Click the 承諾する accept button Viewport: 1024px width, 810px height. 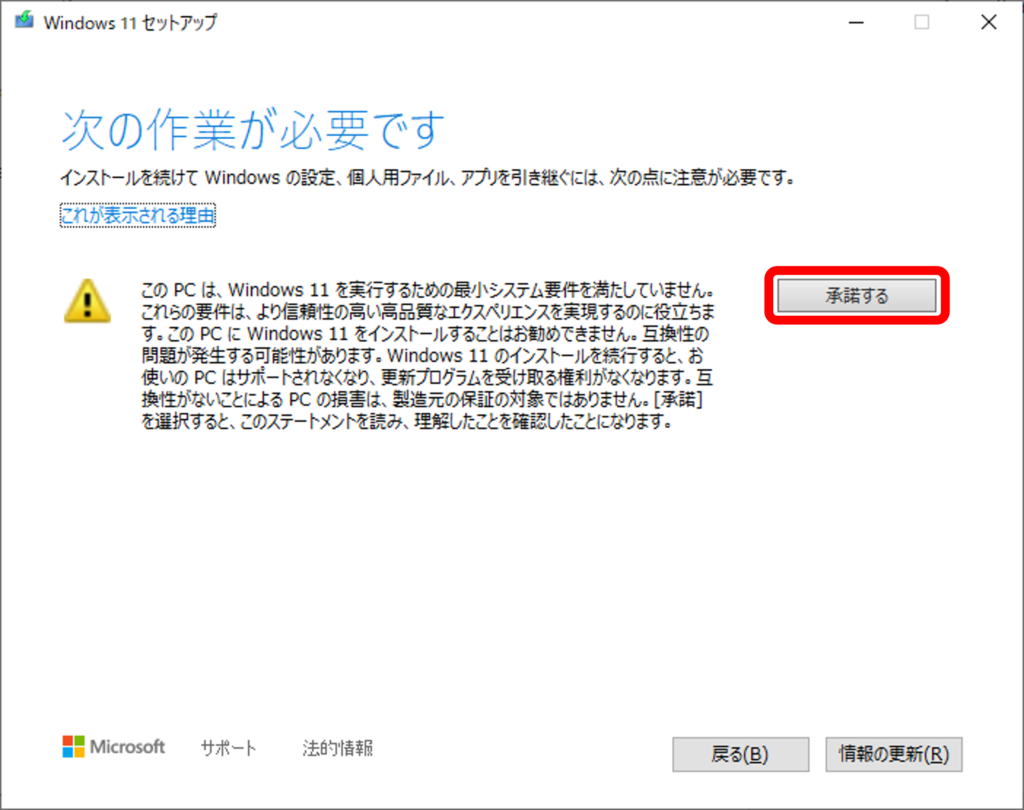pos(856,295)
